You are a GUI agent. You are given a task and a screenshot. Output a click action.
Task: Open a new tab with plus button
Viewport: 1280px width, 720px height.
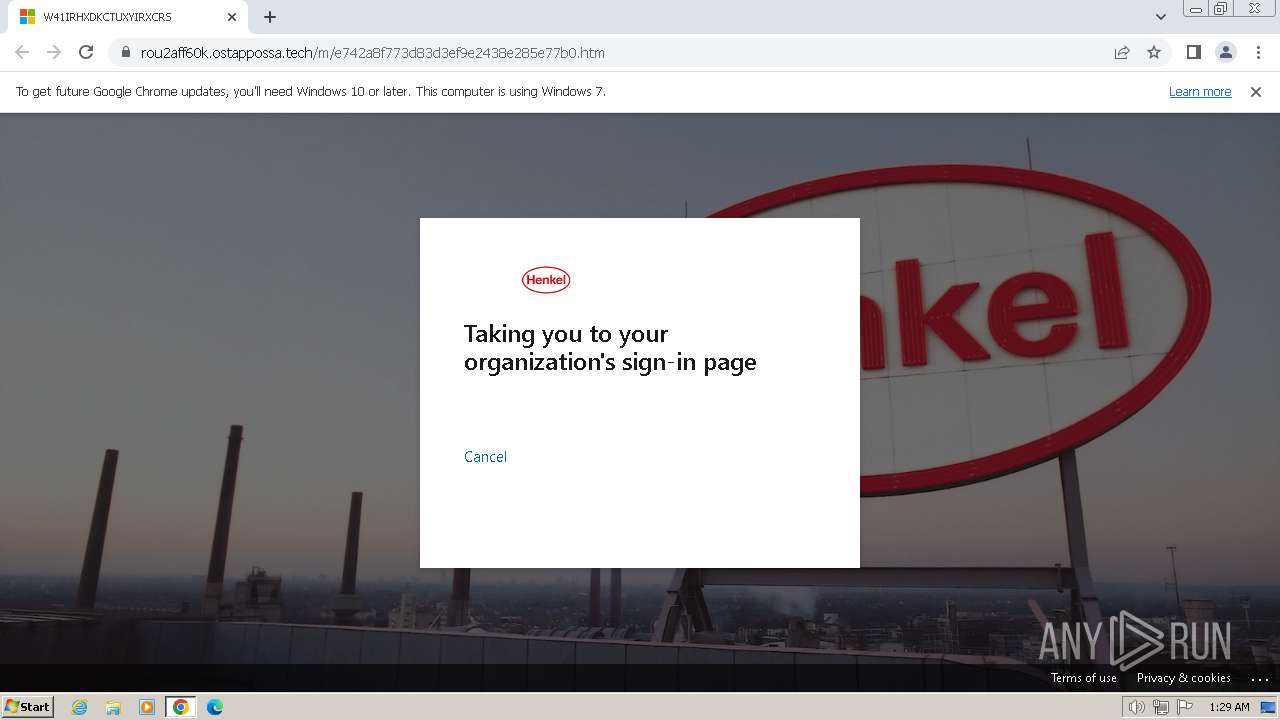[x=270, y=17]
